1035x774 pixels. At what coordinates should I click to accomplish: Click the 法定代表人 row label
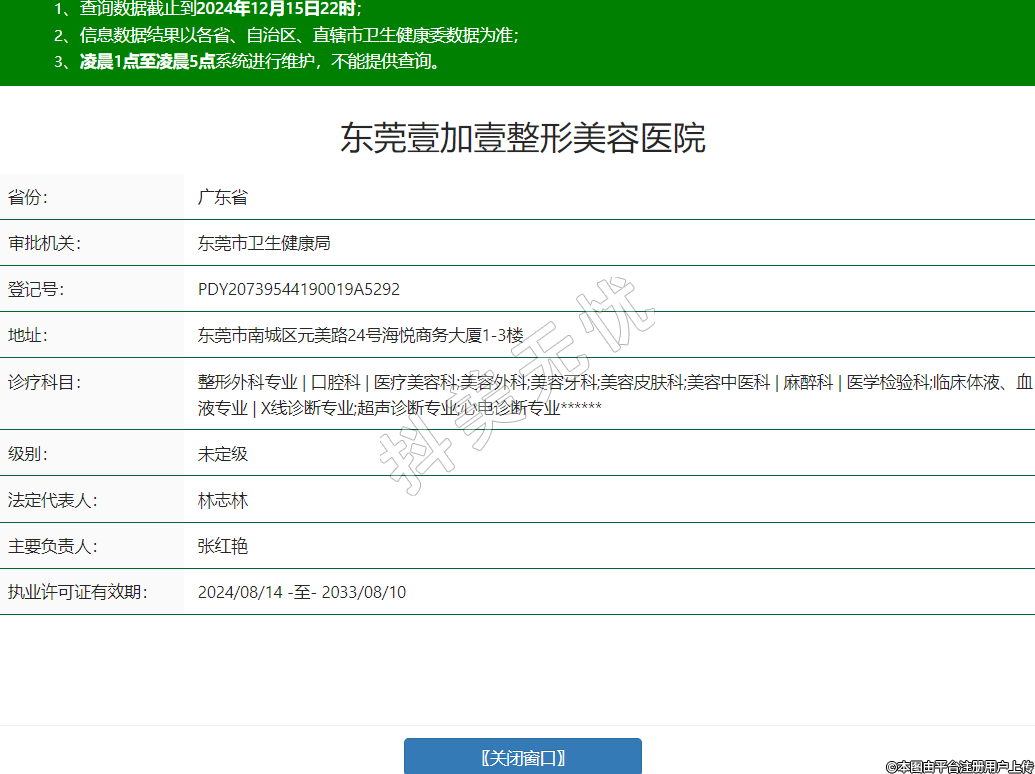52,500
